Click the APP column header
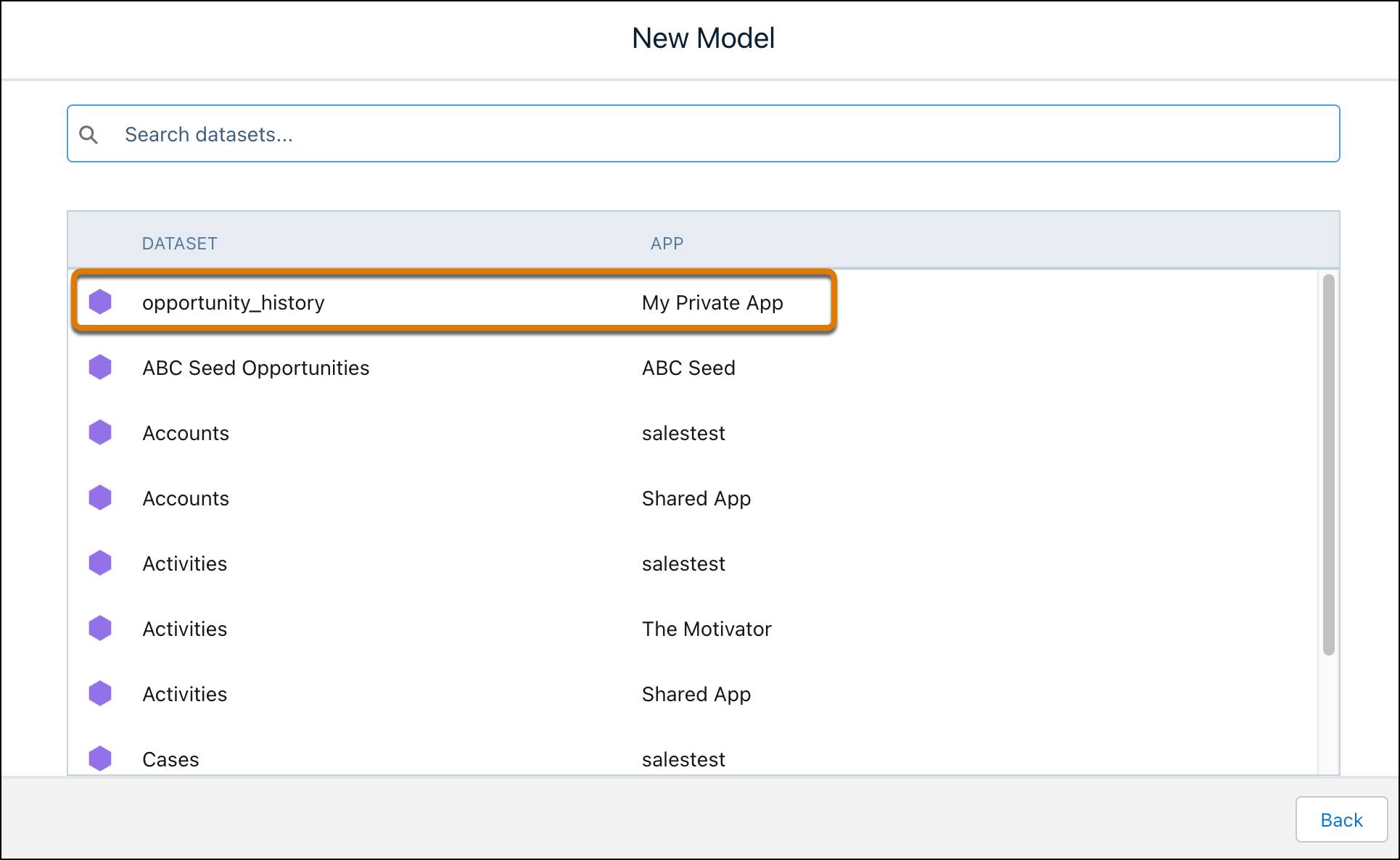This screenshot has width=1400, height=860. click(x=667, y=242)
